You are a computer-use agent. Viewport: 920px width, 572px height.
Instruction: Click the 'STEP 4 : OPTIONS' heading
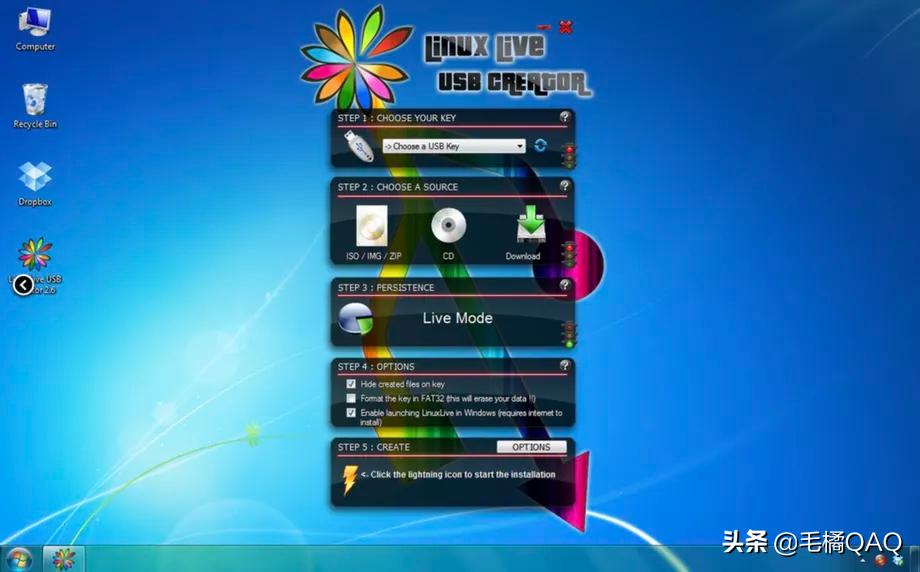tap(376, 367)
